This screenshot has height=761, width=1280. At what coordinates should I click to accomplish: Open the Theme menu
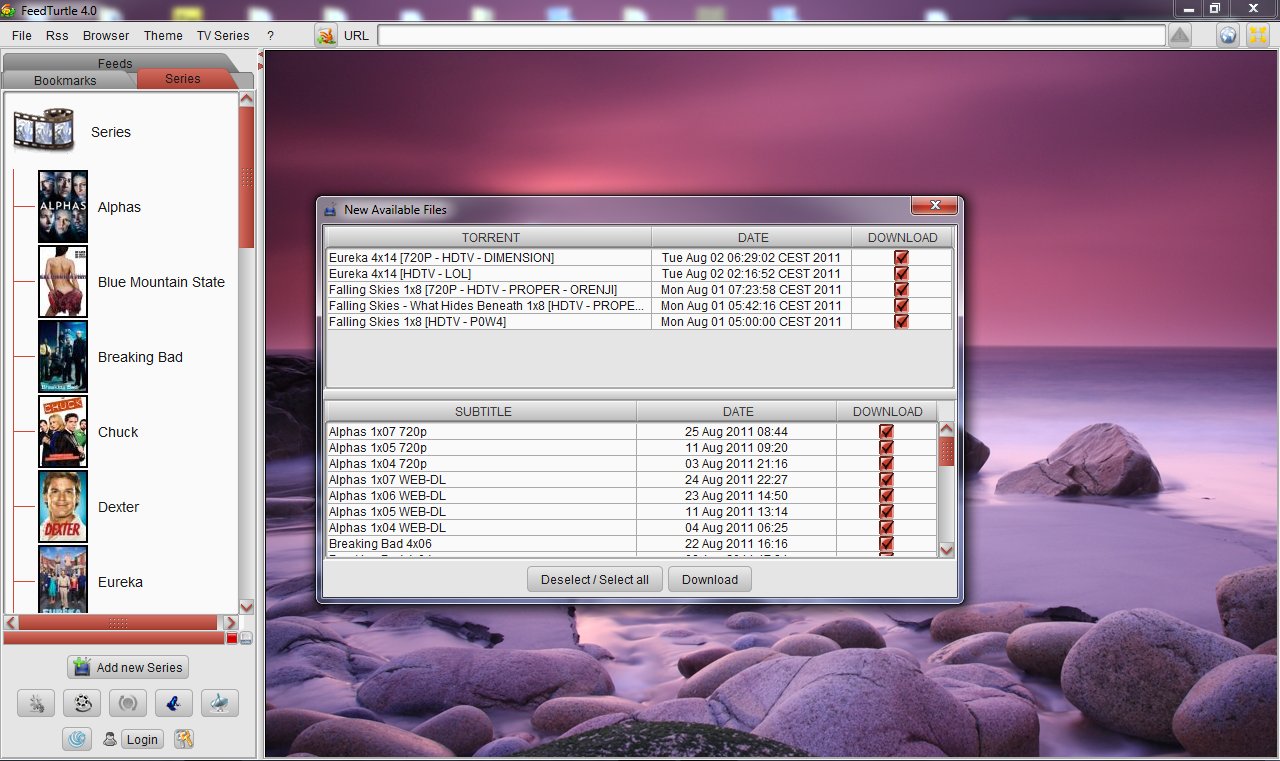tap(163, 35)
